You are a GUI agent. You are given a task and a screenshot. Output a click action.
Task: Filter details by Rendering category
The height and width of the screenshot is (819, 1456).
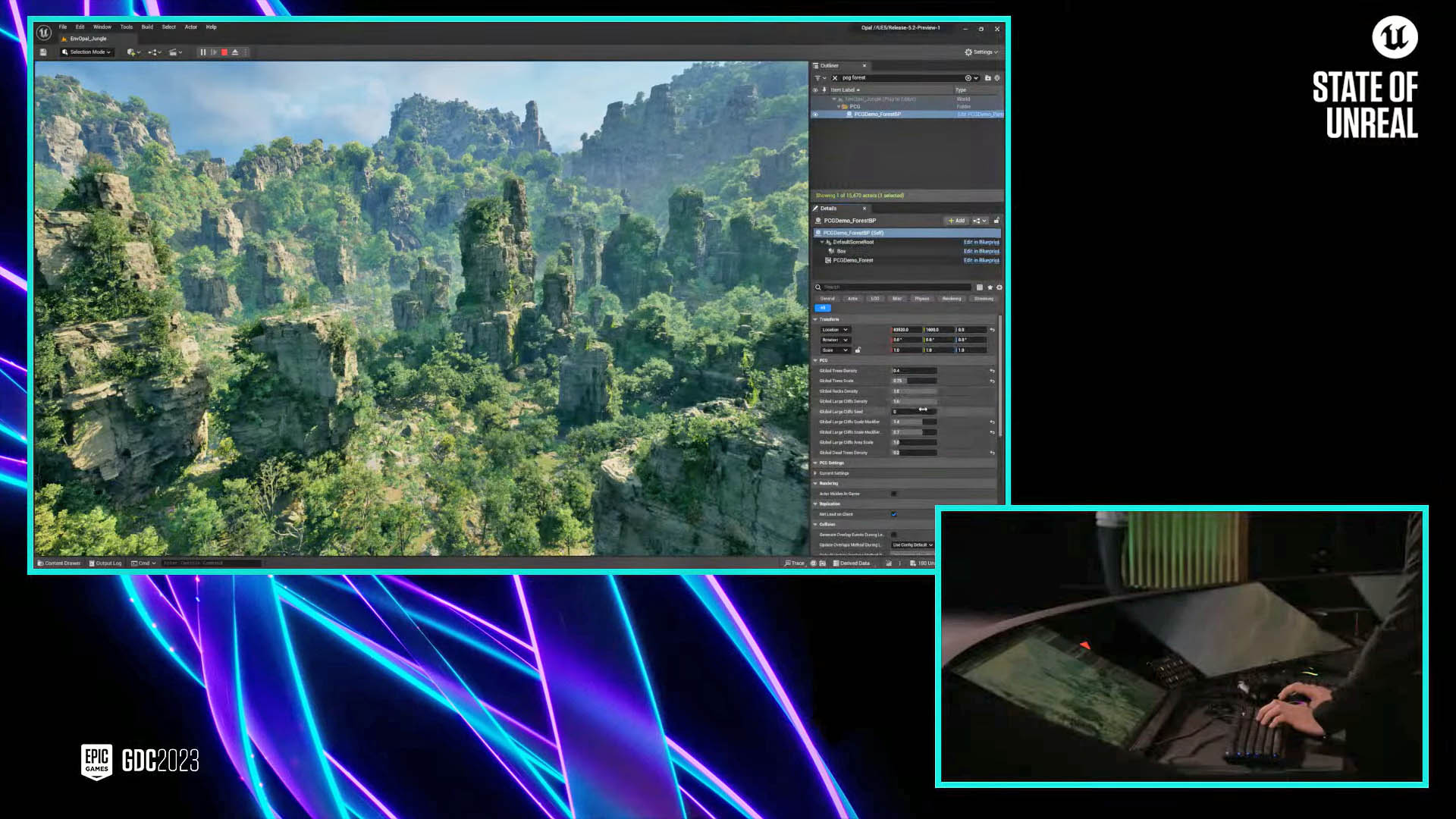(952, 299)
